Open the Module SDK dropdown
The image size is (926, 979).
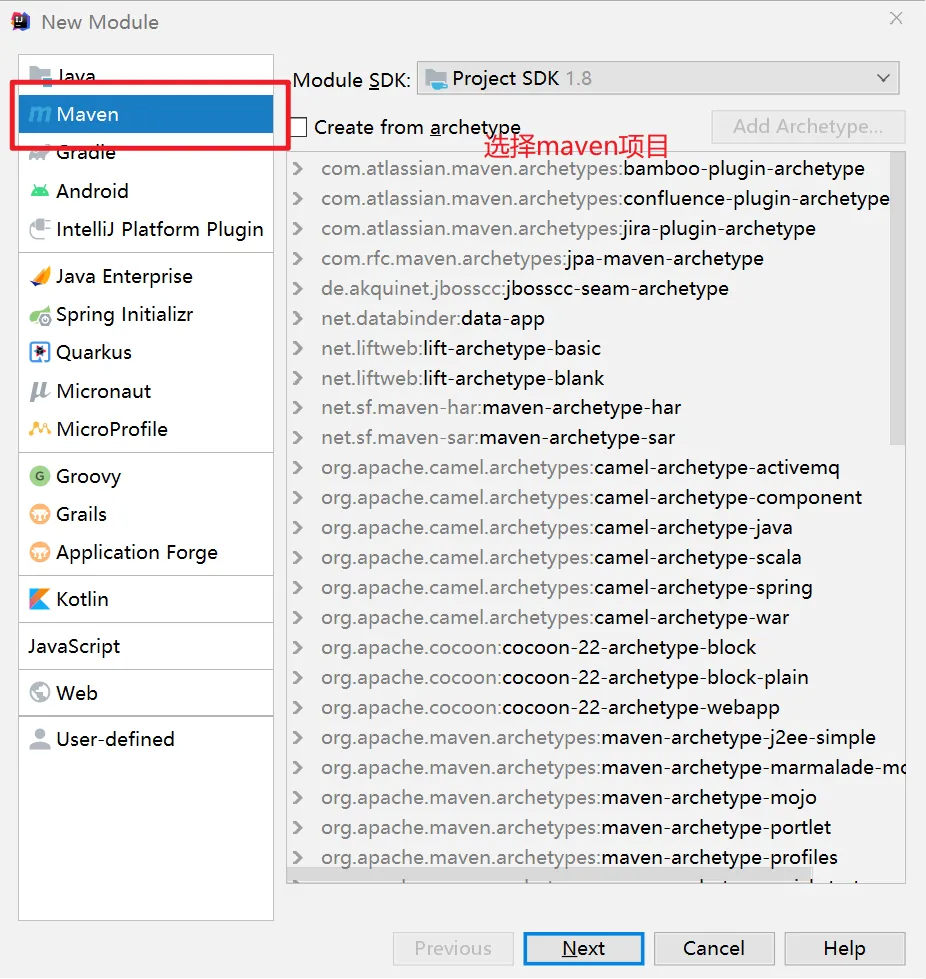tap(658, 78)
